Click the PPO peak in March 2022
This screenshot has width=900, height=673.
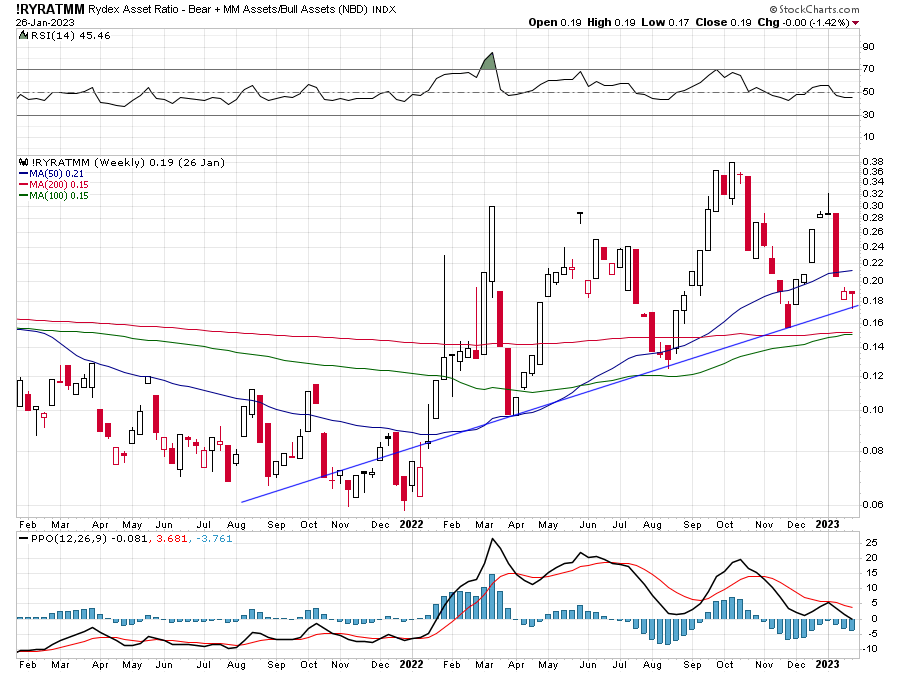point(492,540)
